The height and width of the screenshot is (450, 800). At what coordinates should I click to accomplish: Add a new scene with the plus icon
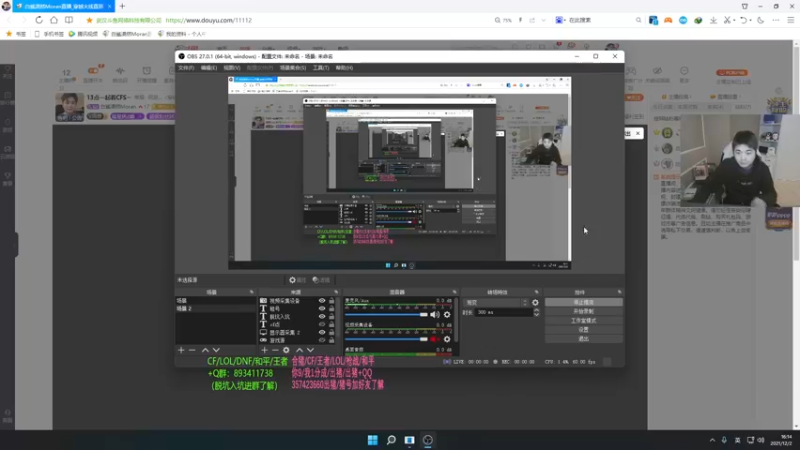tap(181, 350)
